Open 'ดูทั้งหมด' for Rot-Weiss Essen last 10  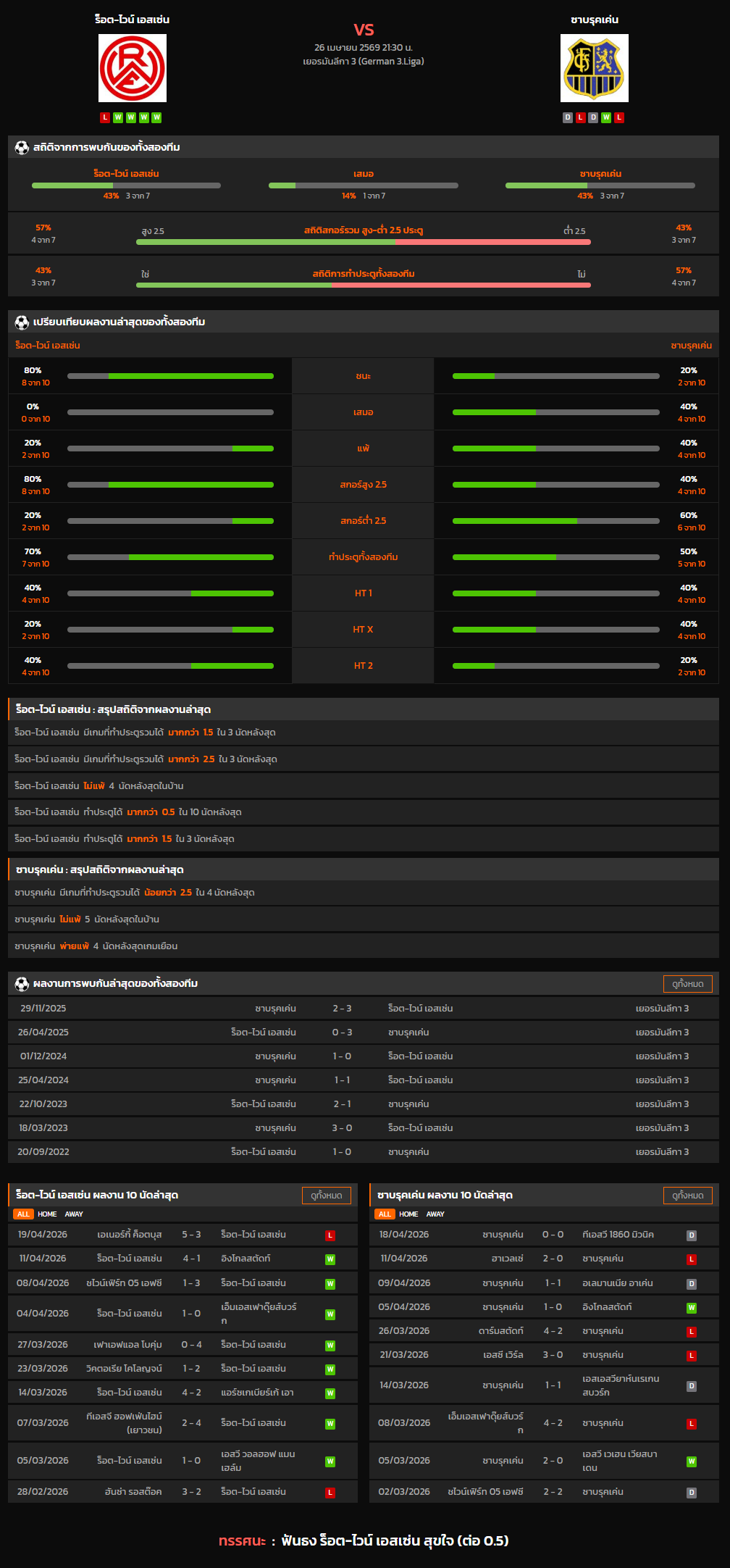coord(326,1196)
